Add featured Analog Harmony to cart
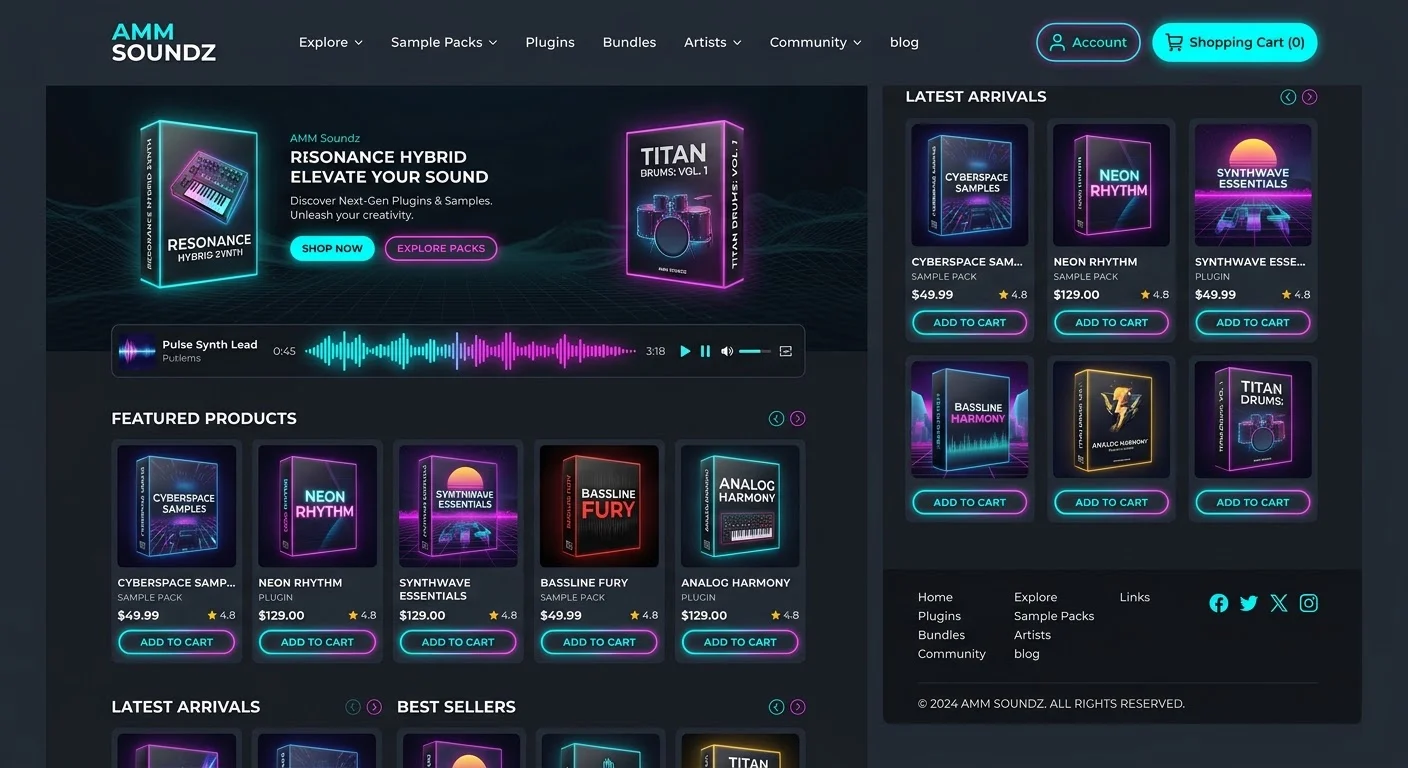 coord(741,642)
